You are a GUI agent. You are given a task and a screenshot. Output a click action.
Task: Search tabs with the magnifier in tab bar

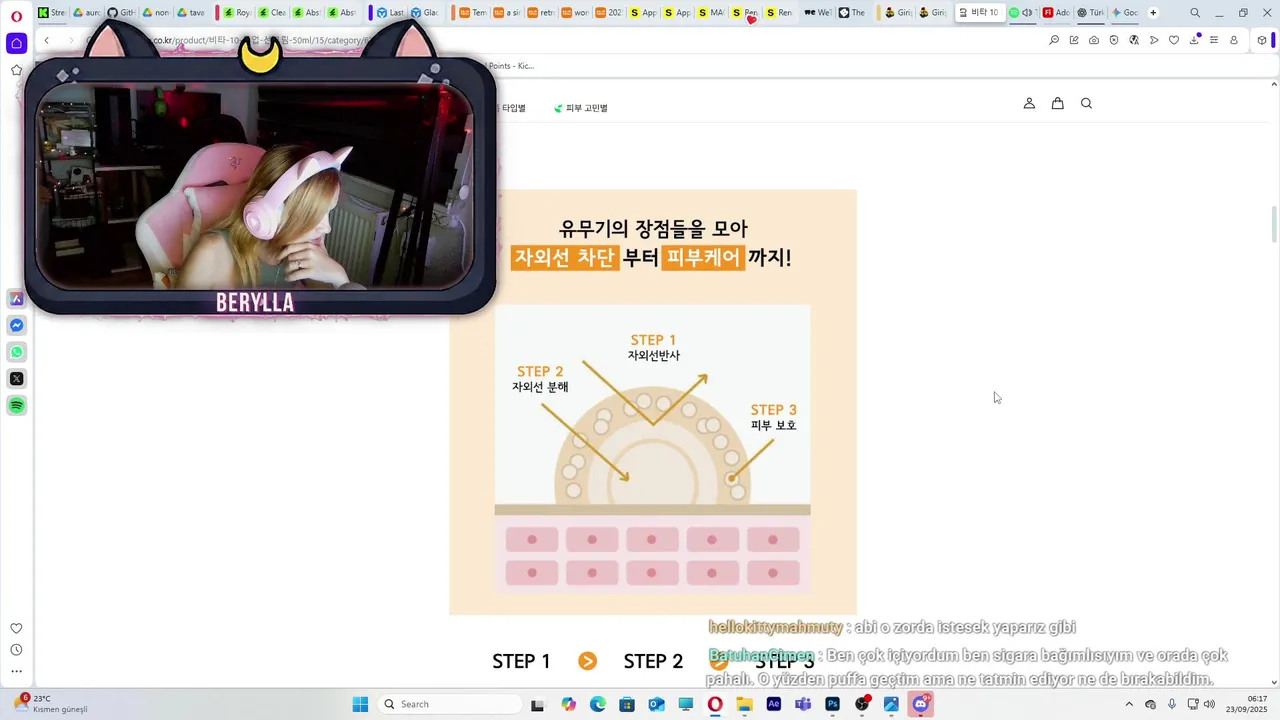click(1195, 13)
